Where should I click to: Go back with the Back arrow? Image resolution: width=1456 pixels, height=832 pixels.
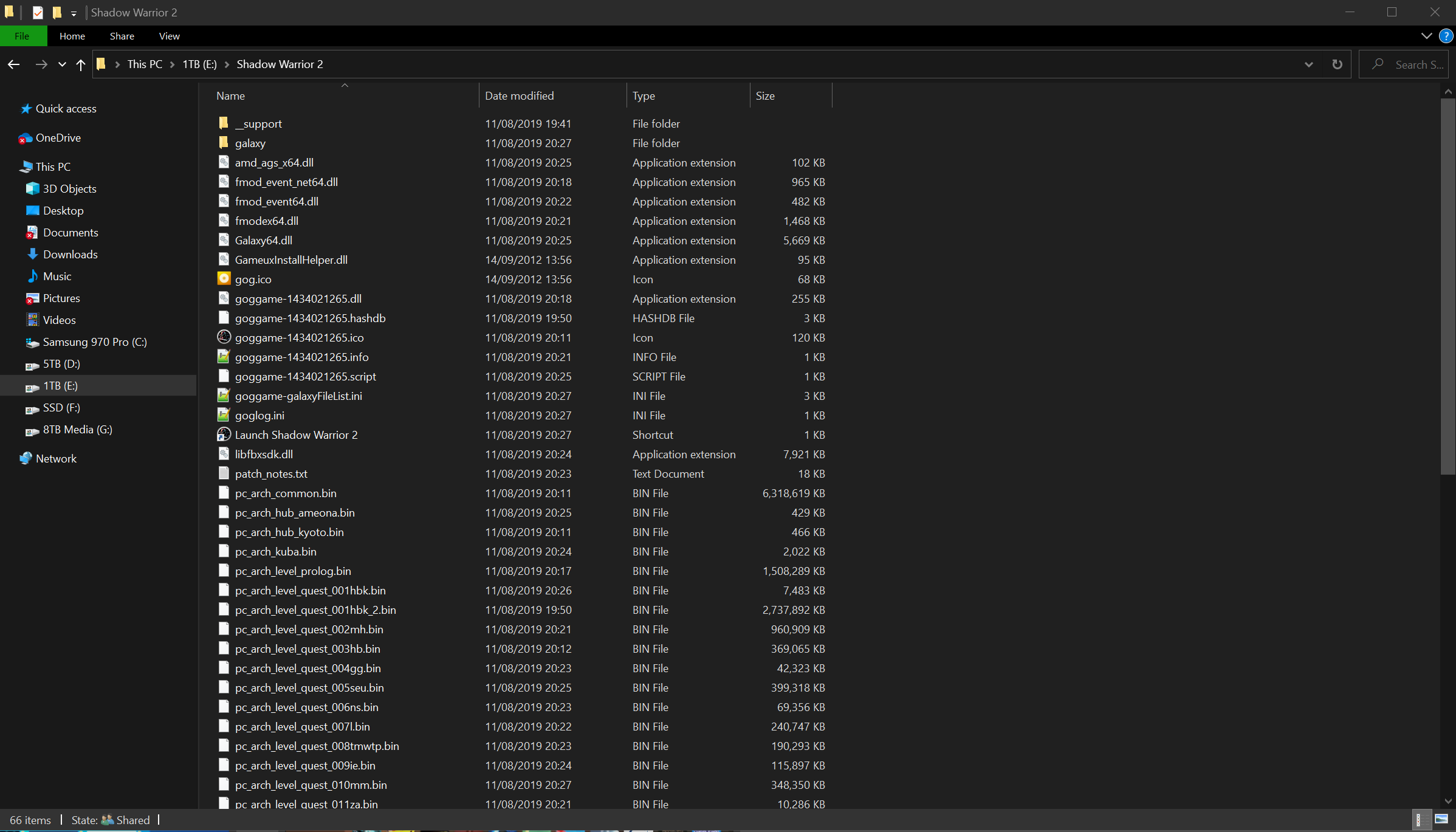click(14, 64)
